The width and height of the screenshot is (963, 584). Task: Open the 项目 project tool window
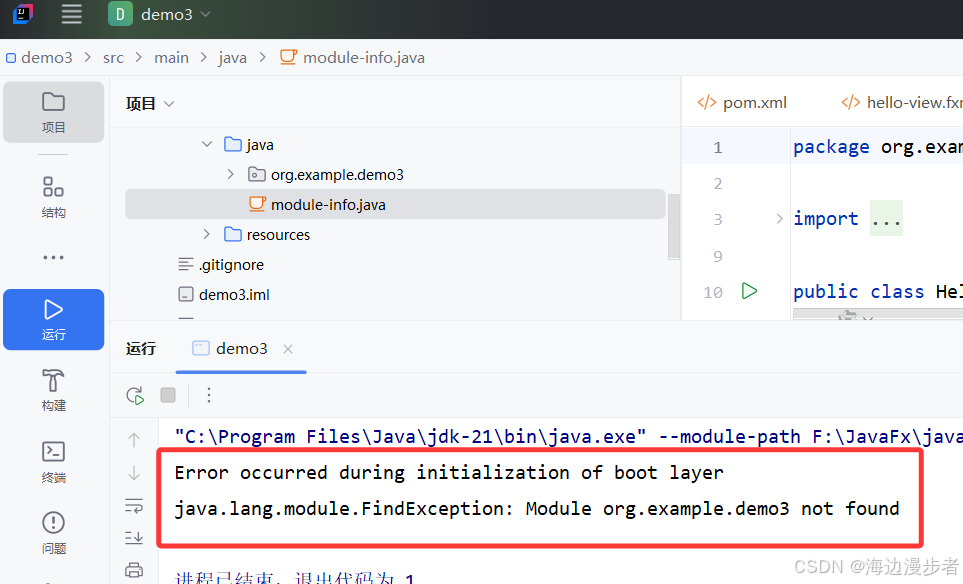pos(53,112)
